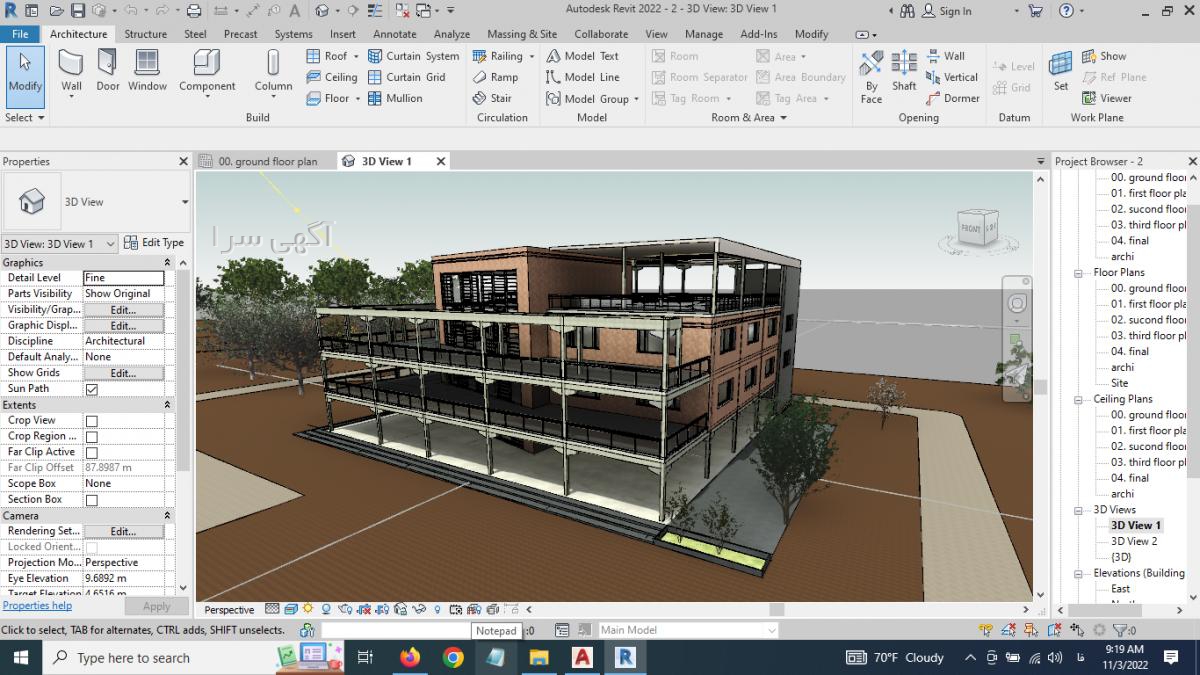This screenshot has width=1200, height=675.
Task: Collapse the Floor Plans tree node
Action: [x=1079, y=273]
